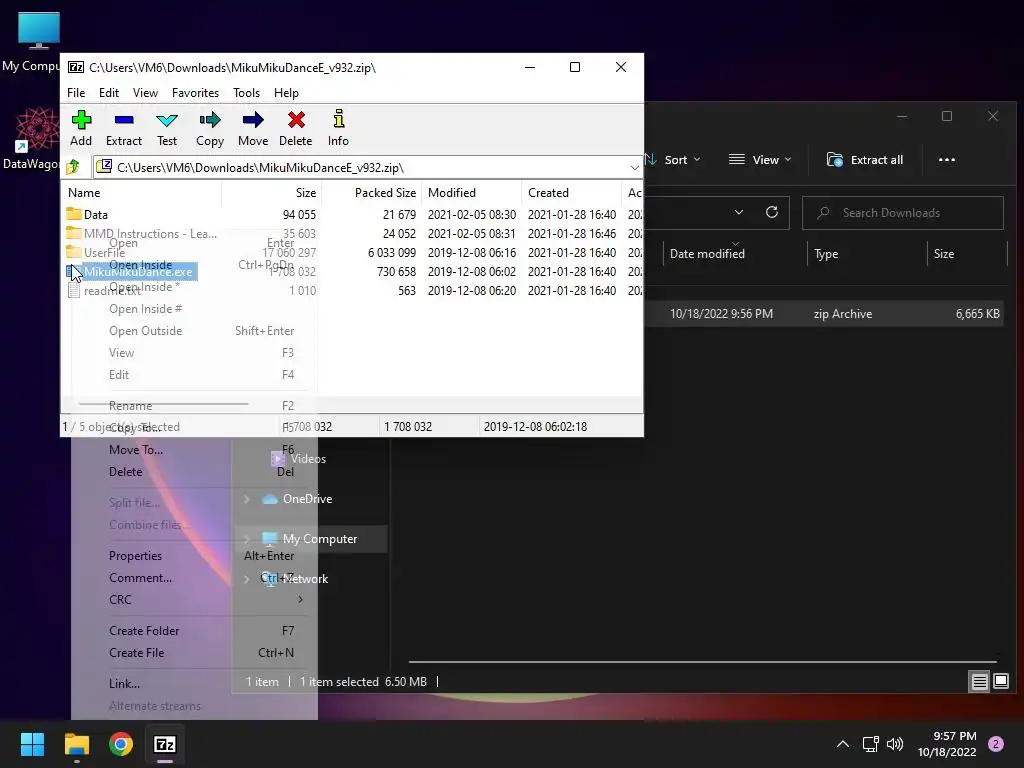Open Google Chrome from the taskbar
1024x768 pixels.
[x=121, y=744]
